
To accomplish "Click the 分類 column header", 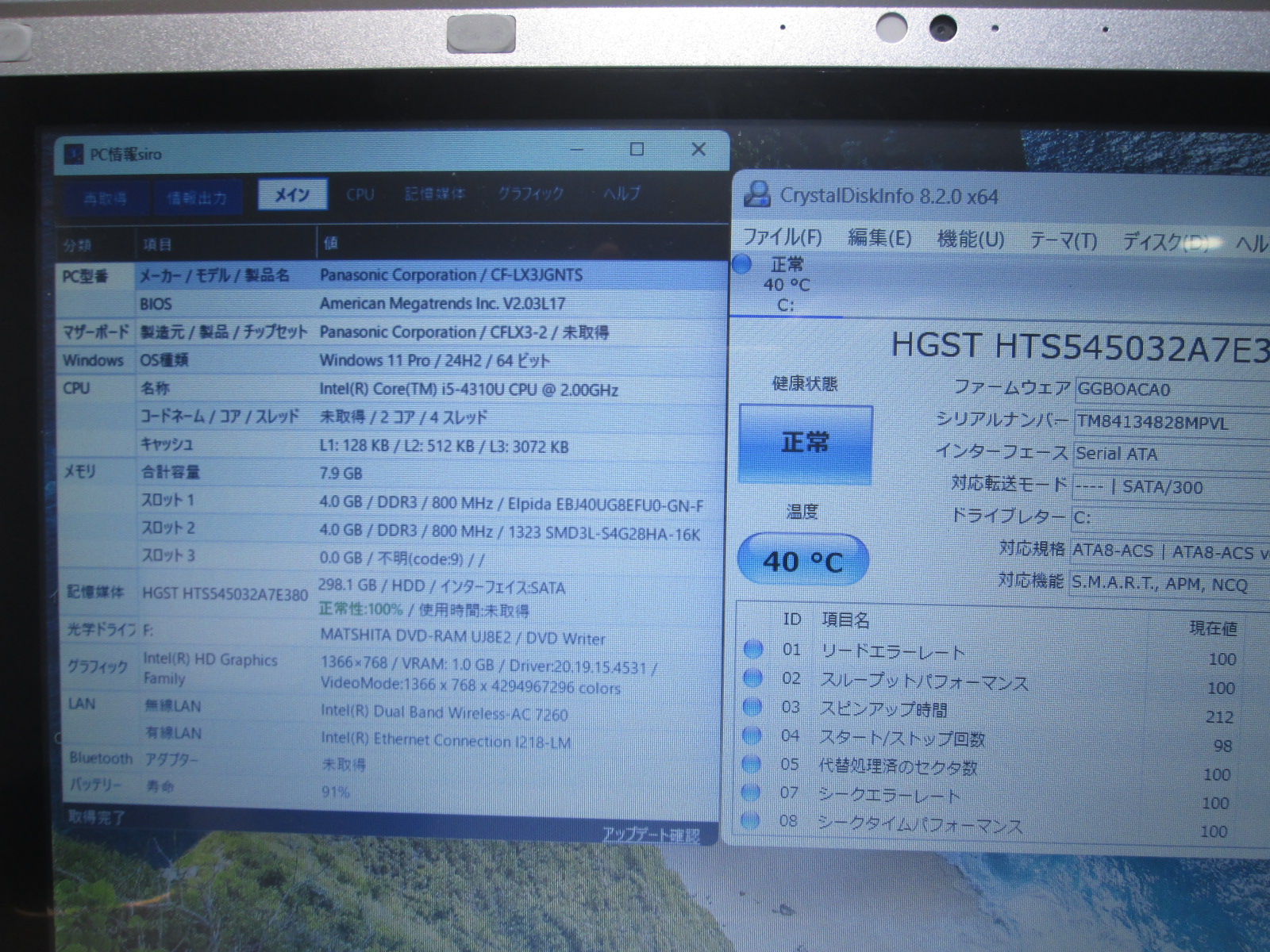I will point(77,246).
